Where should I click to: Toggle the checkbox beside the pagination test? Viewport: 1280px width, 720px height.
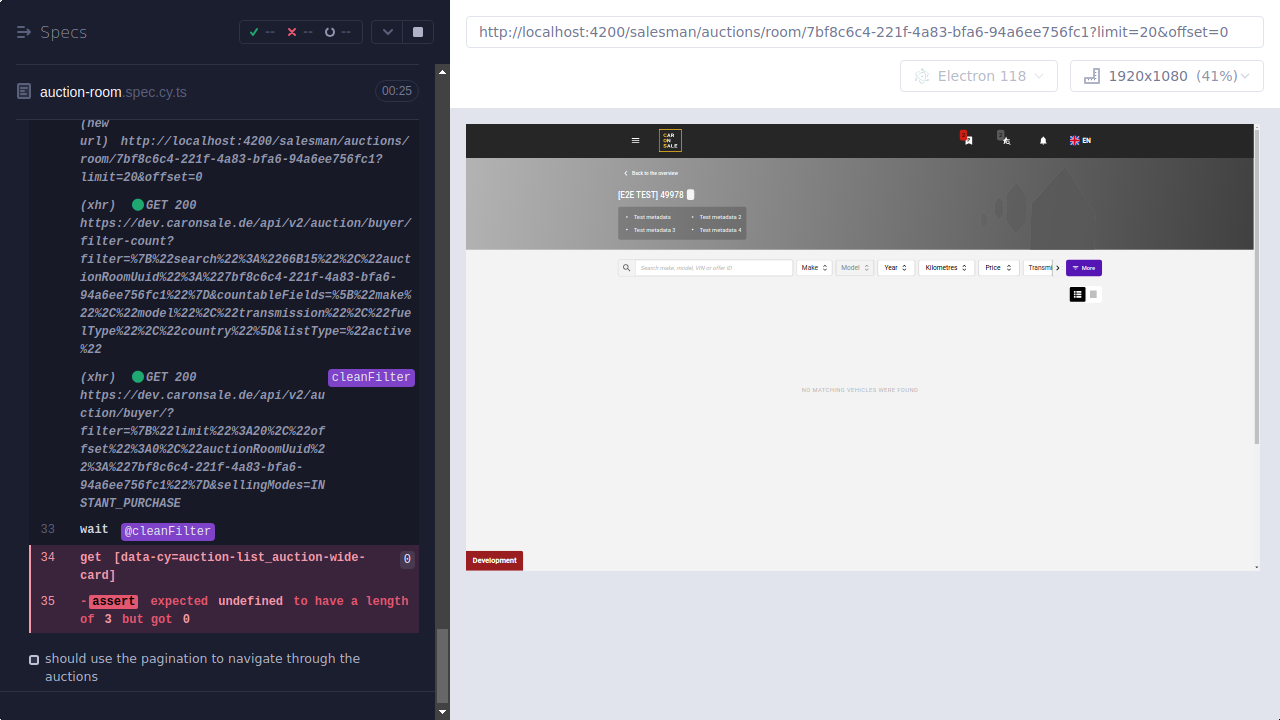click(33, 659)
